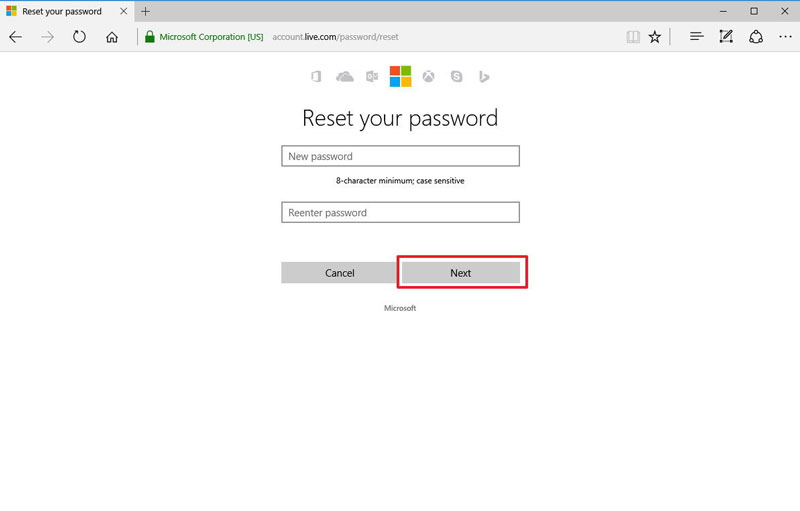Click the New password field
This screenshot has height=511, width=800.
tap(400, 156)
